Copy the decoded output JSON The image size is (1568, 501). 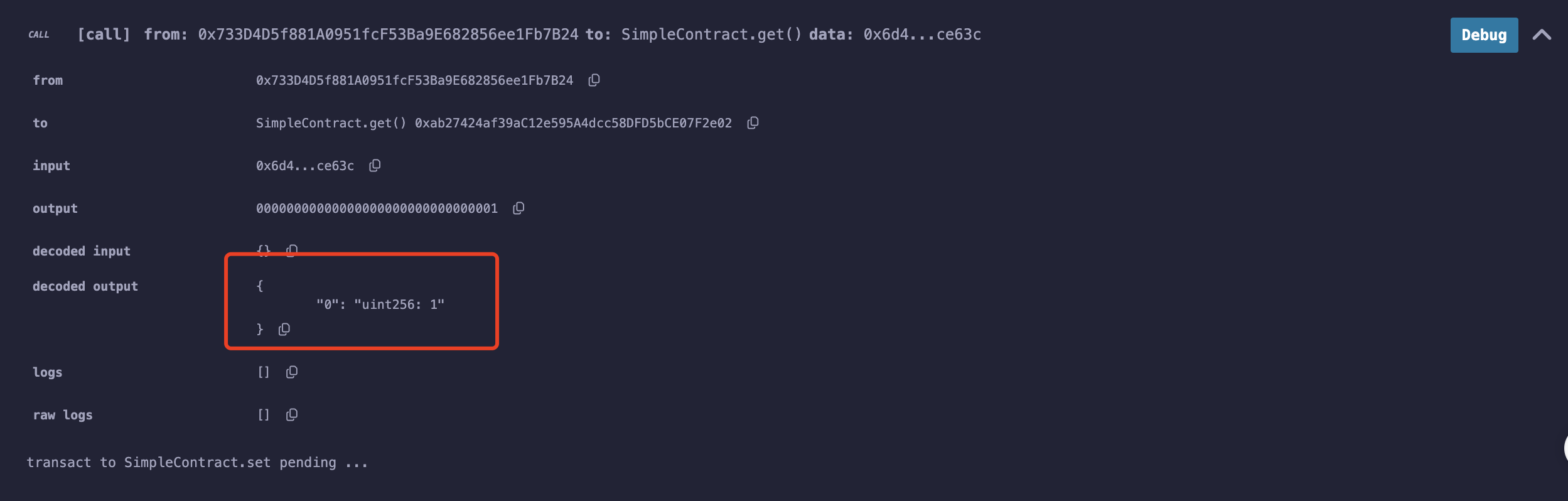[x=284, y=330]
